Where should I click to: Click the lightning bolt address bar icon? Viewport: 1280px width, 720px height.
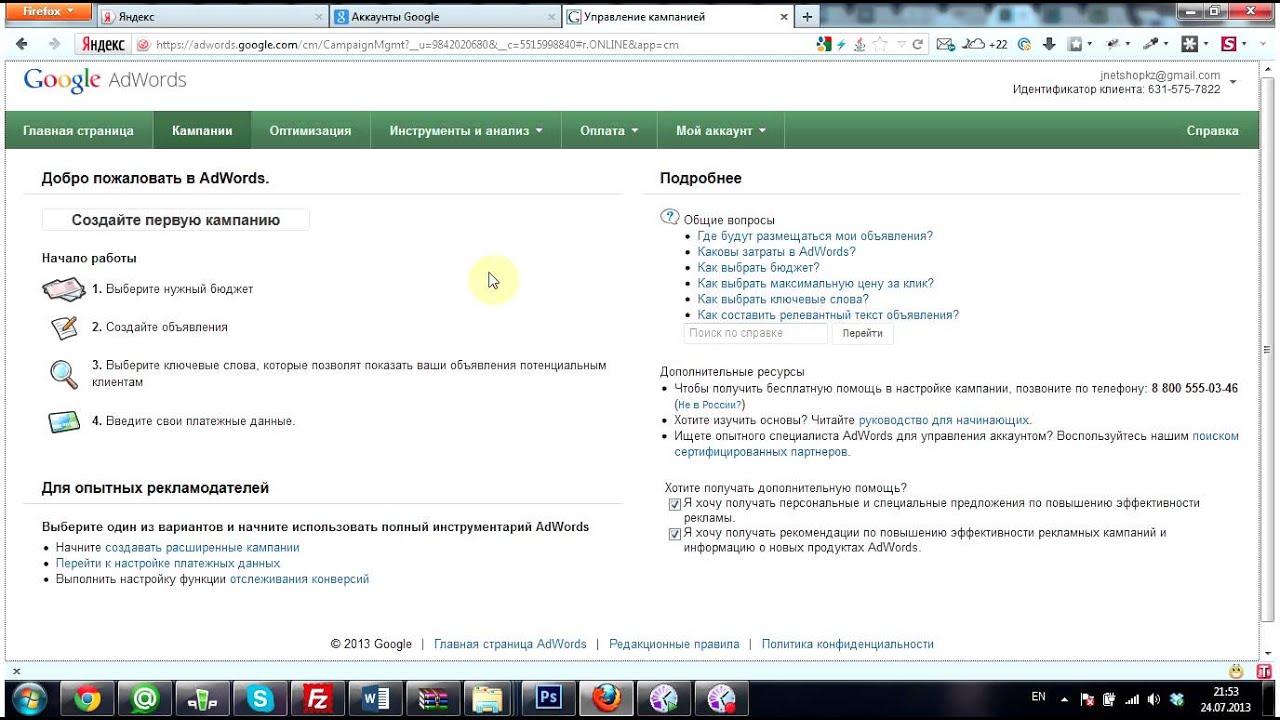point(841,44)
